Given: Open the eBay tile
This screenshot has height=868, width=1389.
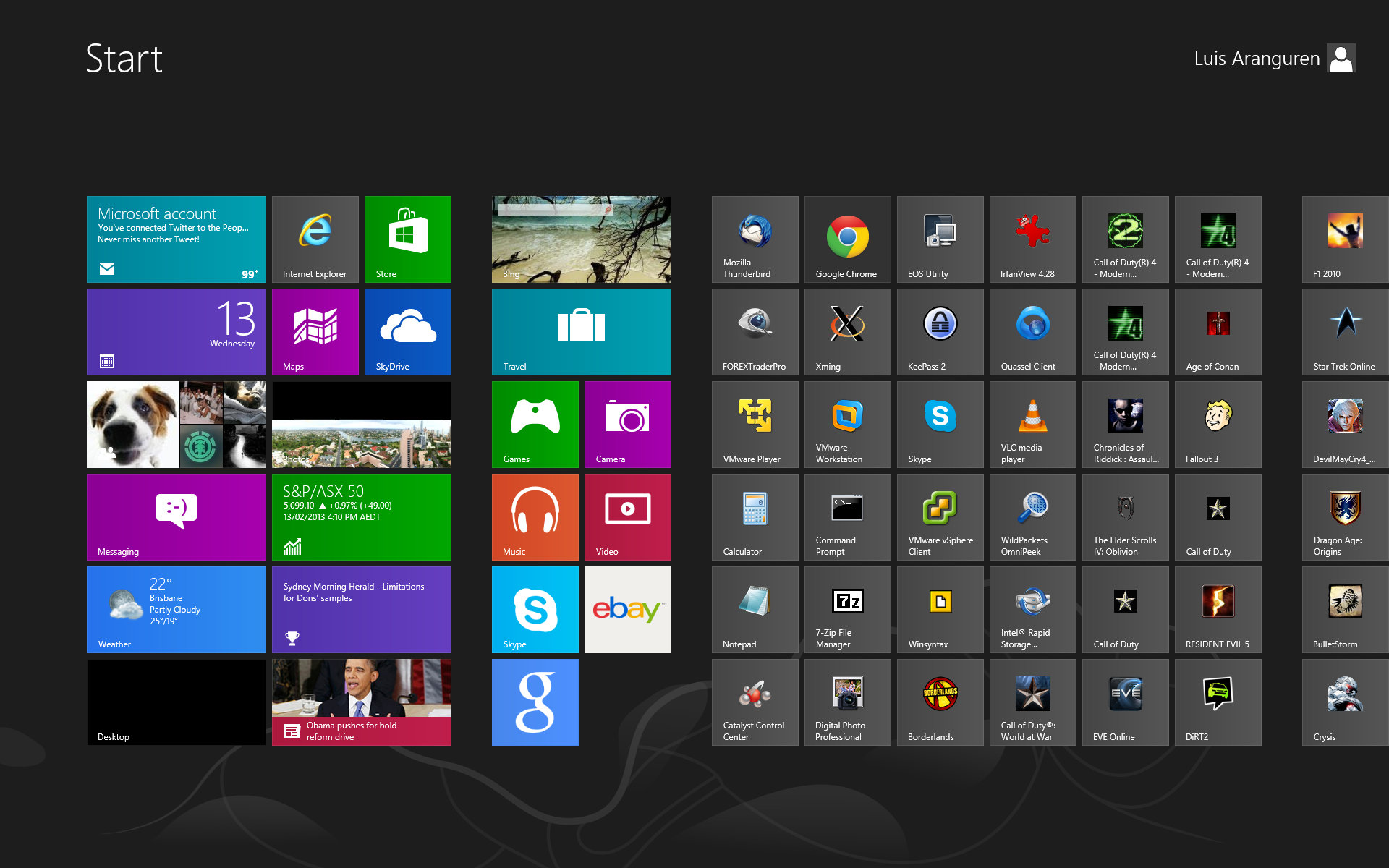Looking at the screenshot, I should 627,609.
